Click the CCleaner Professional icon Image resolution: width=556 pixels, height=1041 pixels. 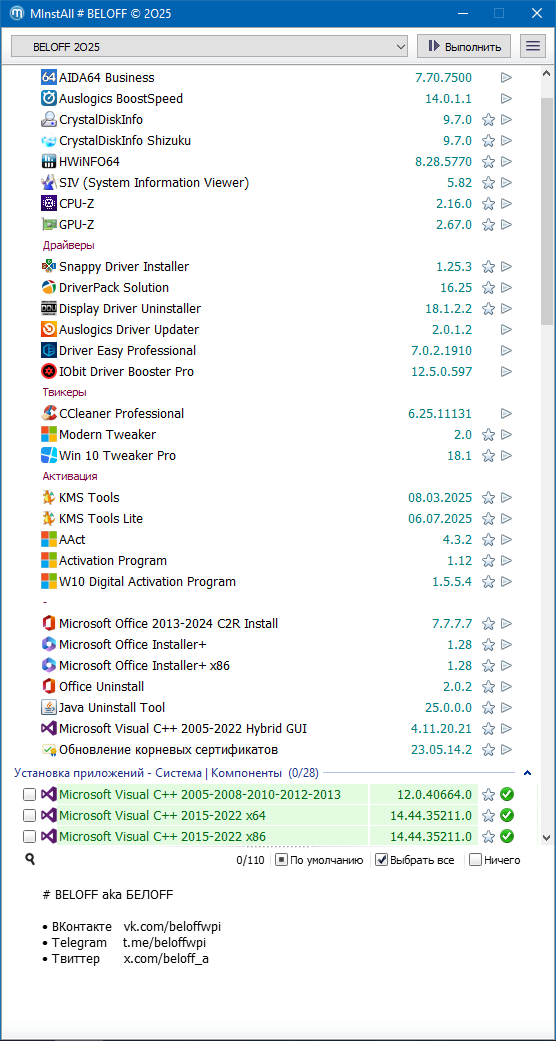tap(48, 414)
